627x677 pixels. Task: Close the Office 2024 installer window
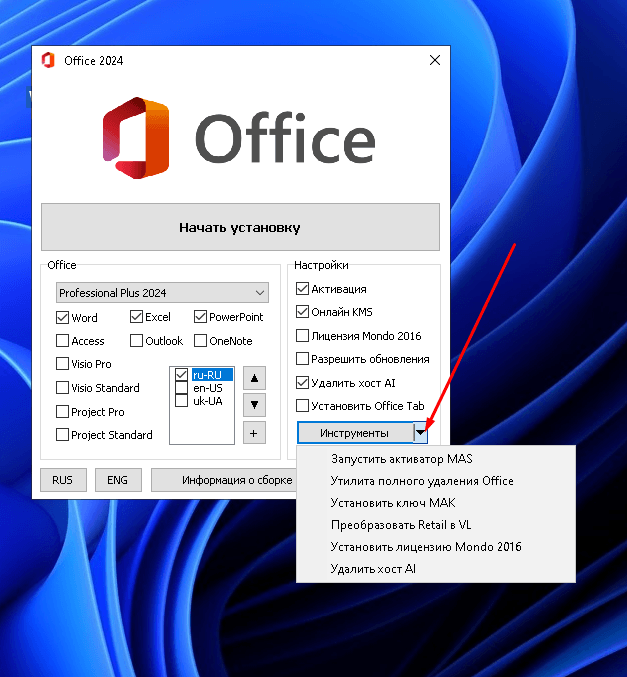click(435, 60)
